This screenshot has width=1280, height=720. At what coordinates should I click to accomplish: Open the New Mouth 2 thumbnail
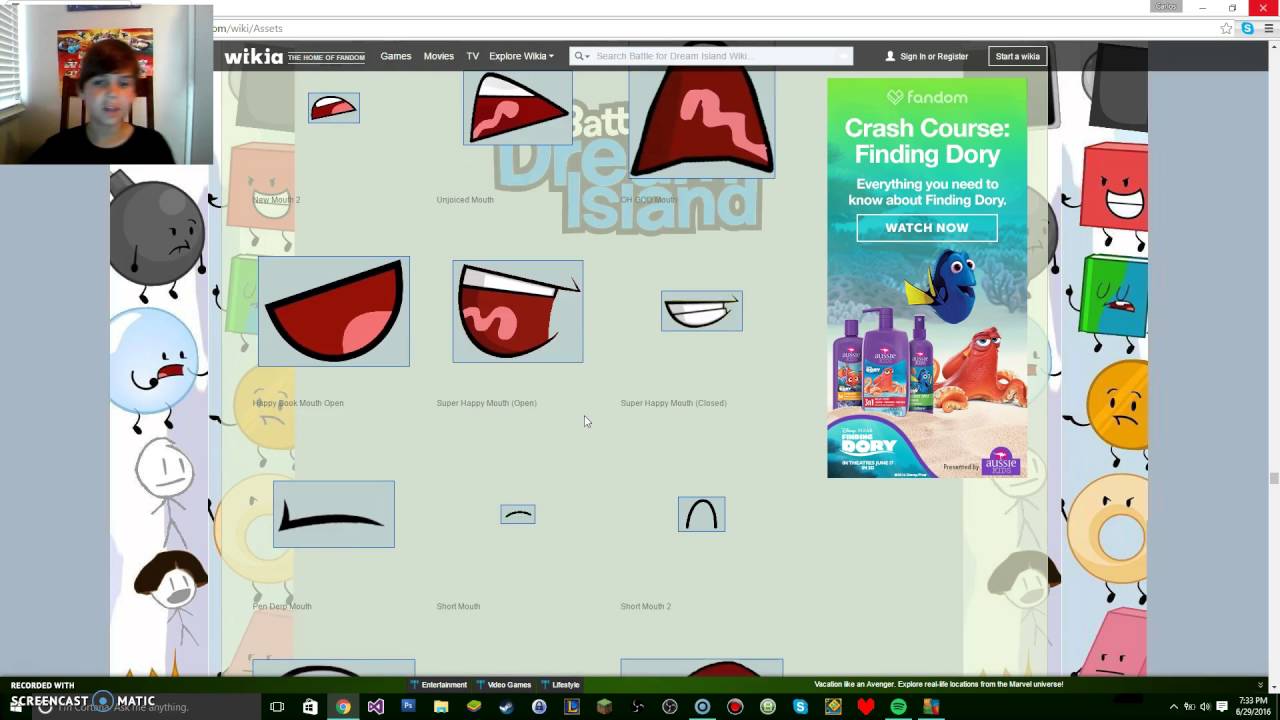[x=334, y=107]
